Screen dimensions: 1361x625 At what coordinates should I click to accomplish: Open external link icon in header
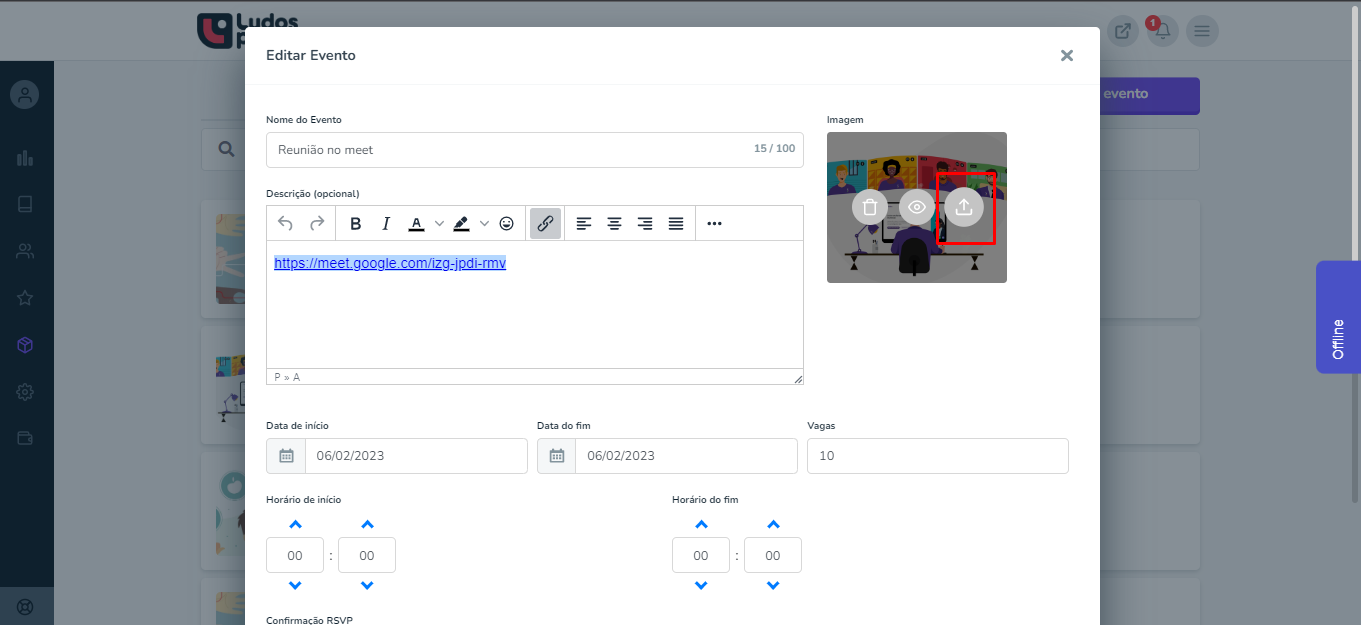pos(1123,31)
